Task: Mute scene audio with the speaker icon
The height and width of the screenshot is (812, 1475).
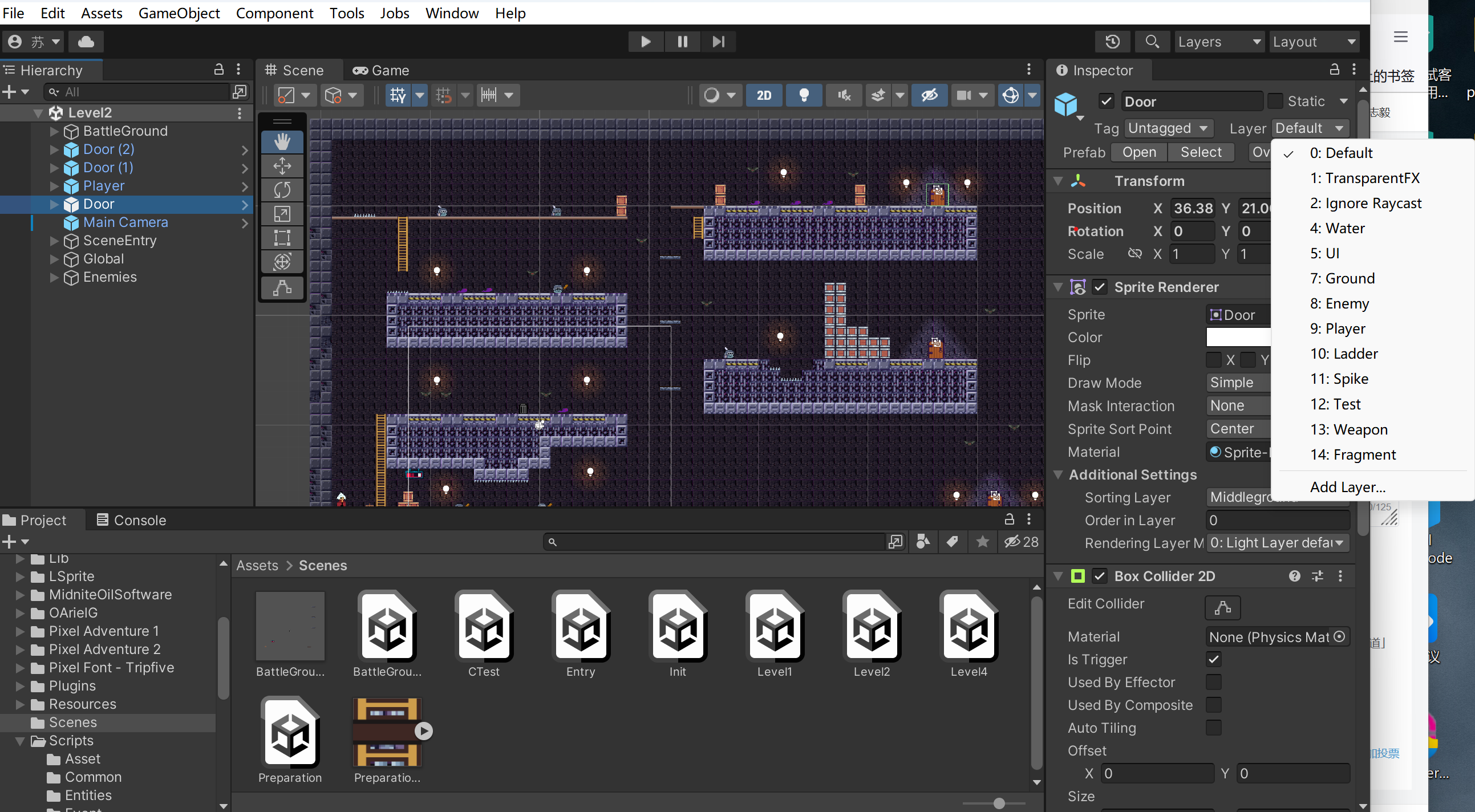Action: [843, 95]
